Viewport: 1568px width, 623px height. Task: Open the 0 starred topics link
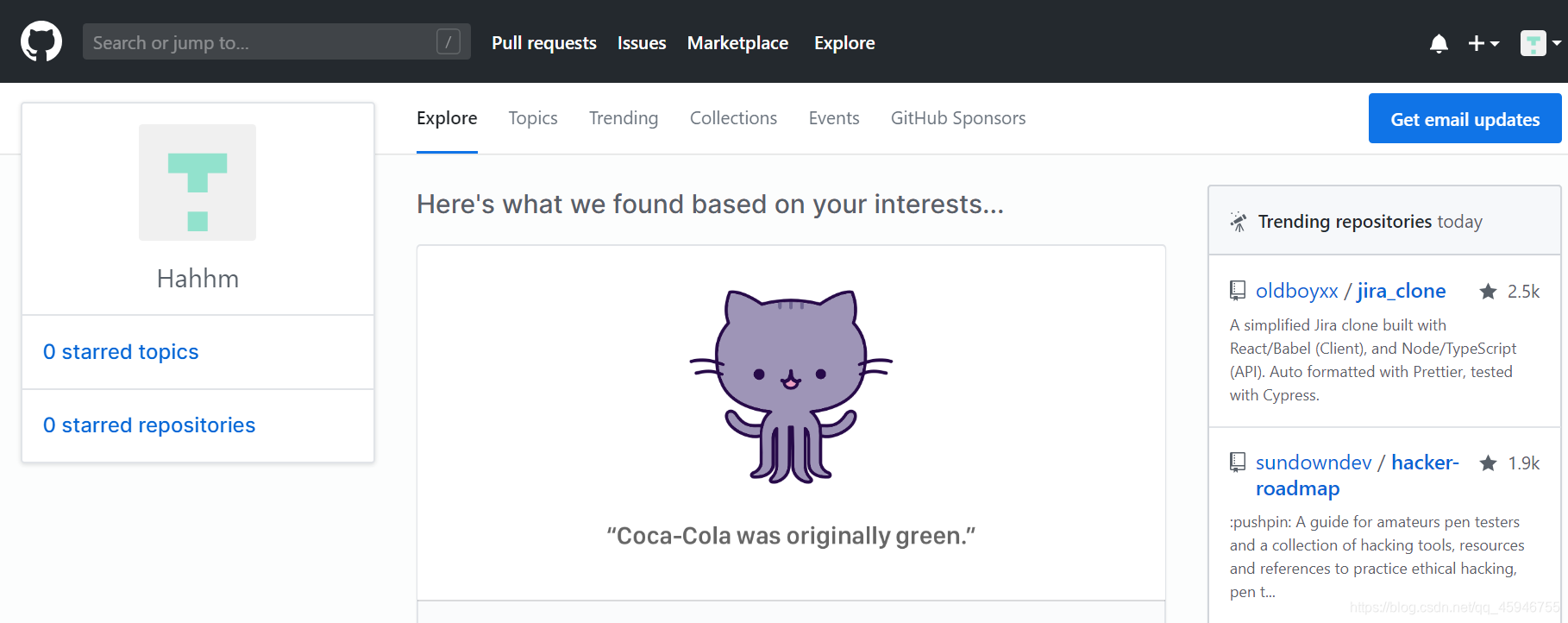click(x=121, y=352)
